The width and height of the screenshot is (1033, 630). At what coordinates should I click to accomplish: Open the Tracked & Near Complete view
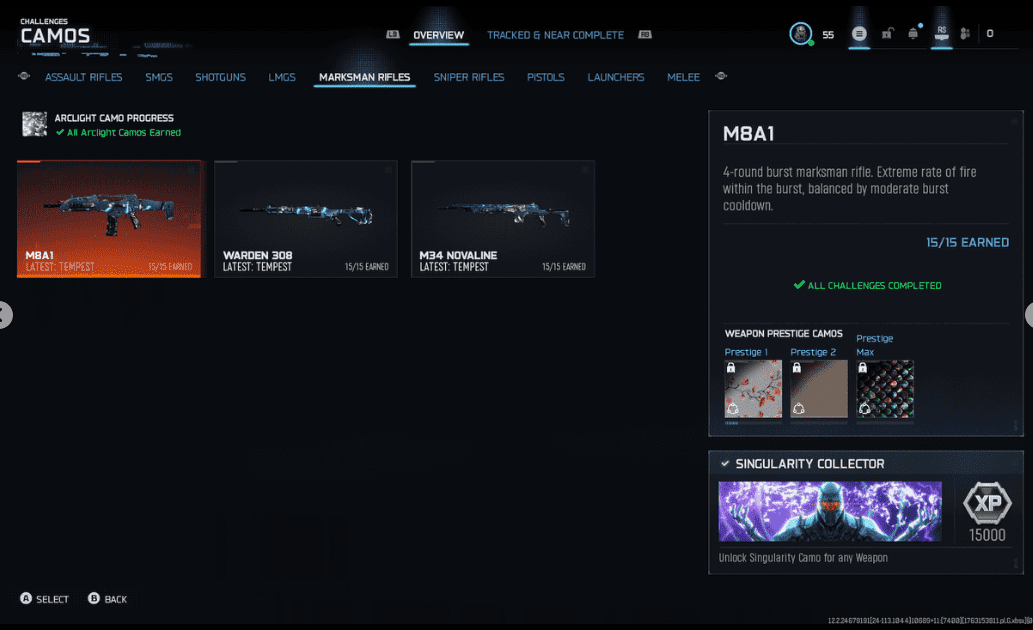click(555, 33)
